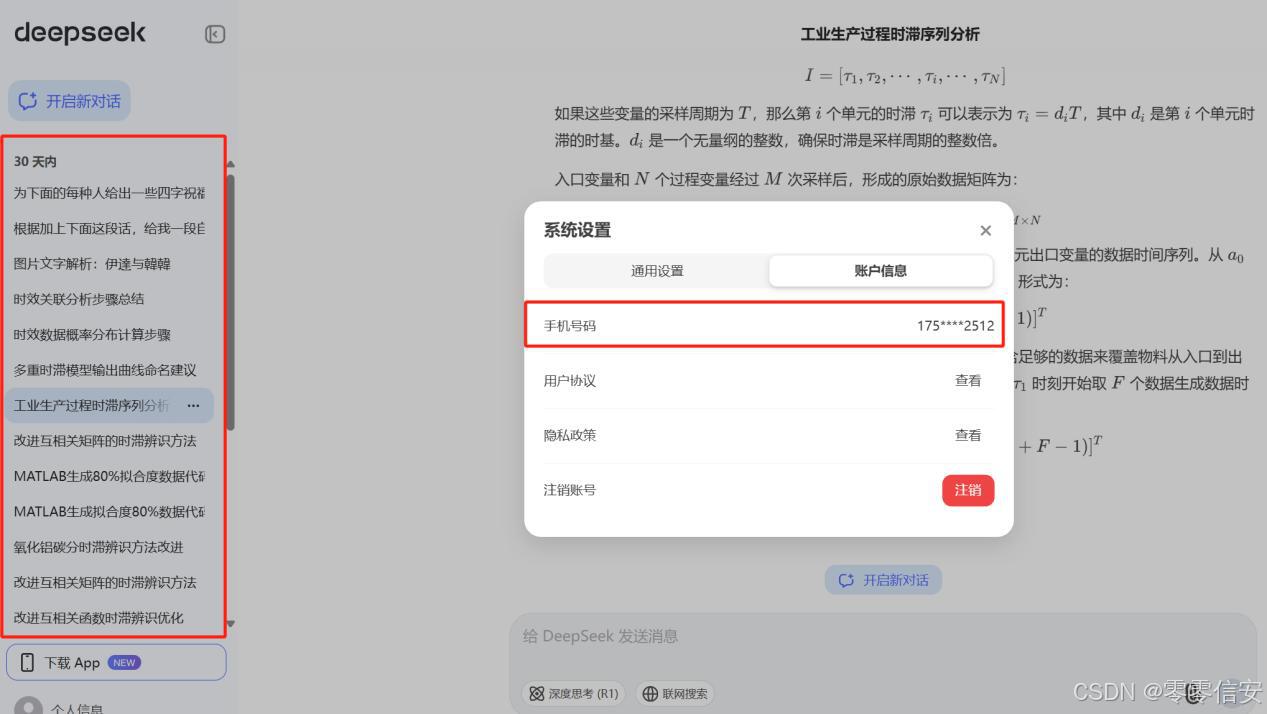The width and height of the screenshot is (1267, 714).
Task: Collapse the sidebar using the toggle icon
Action: (x=215, y=34)
